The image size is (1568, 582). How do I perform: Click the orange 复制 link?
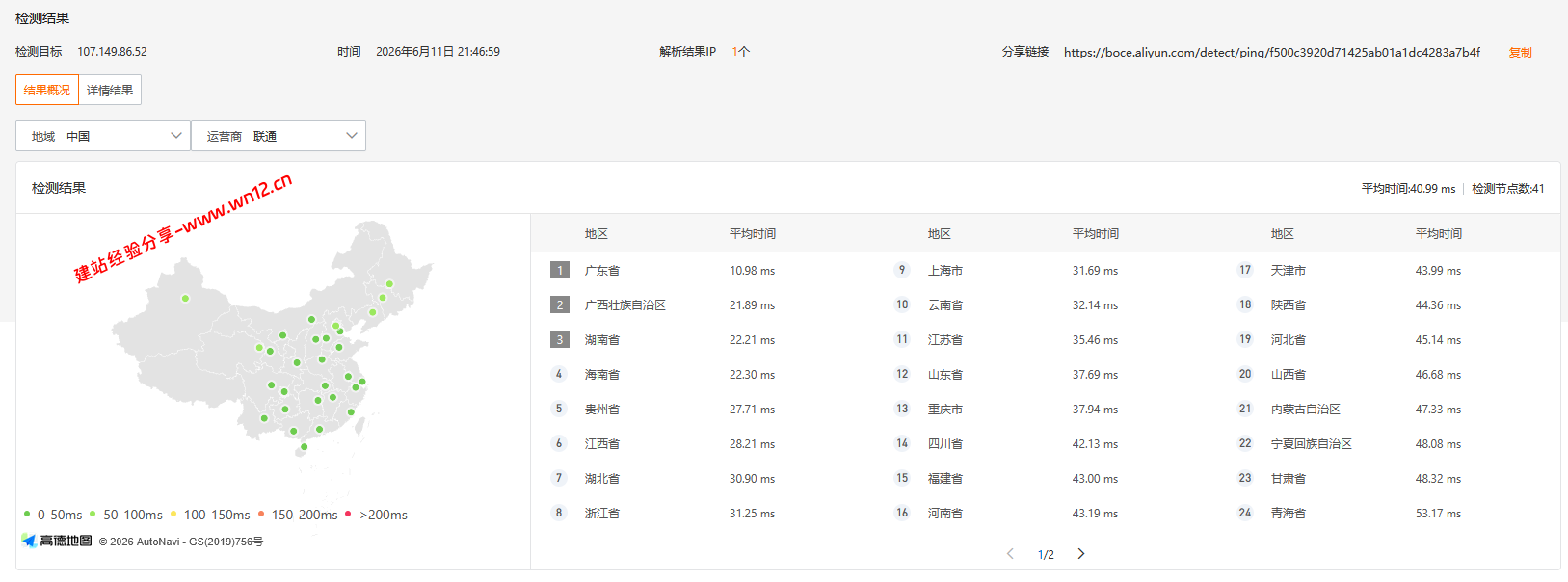click(x=1520, y=52)
